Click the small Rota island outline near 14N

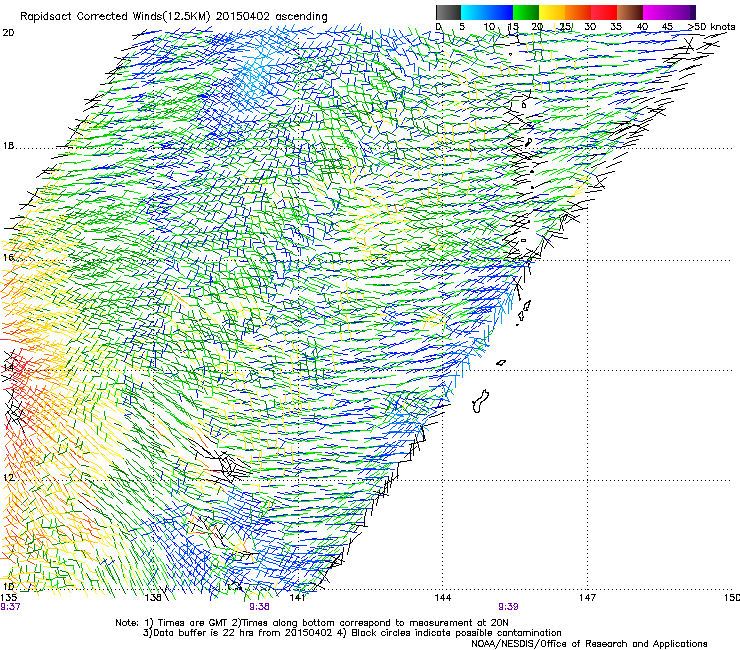pos(501,363)
